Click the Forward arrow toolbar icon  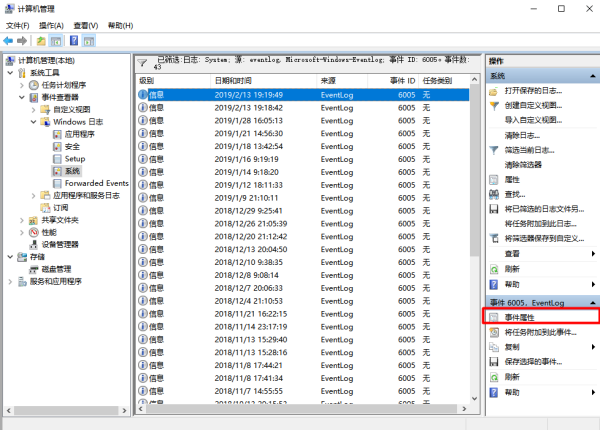tap(22, 41)
